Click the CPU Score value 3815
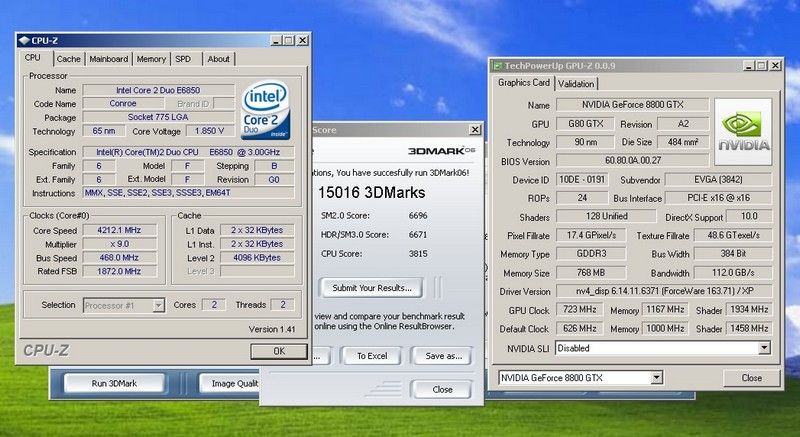This screenshot has width=800, height=437. 418,253
